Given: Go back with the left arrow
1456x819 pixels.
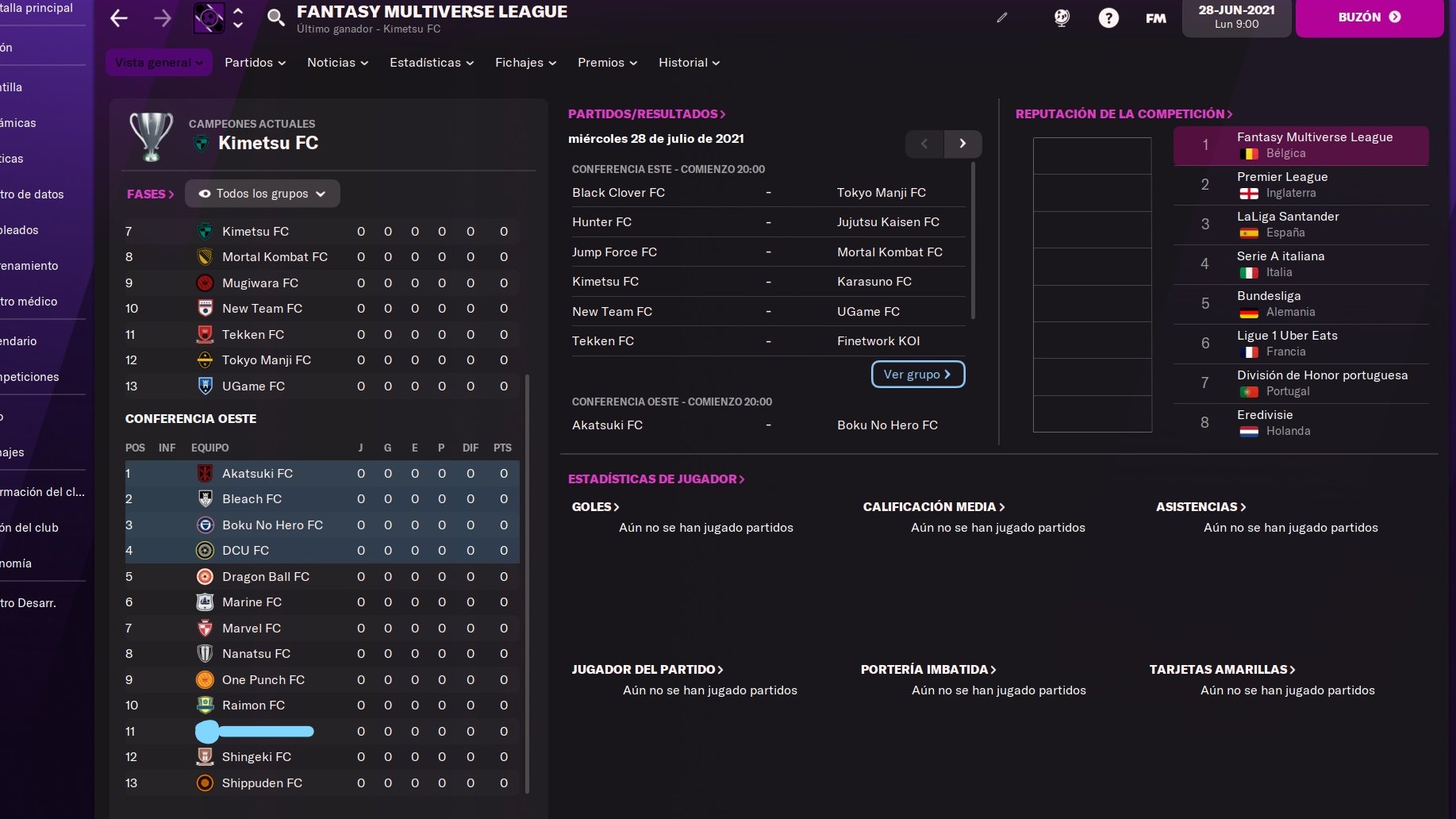Looking at the screenshot, I should [119, 18].
